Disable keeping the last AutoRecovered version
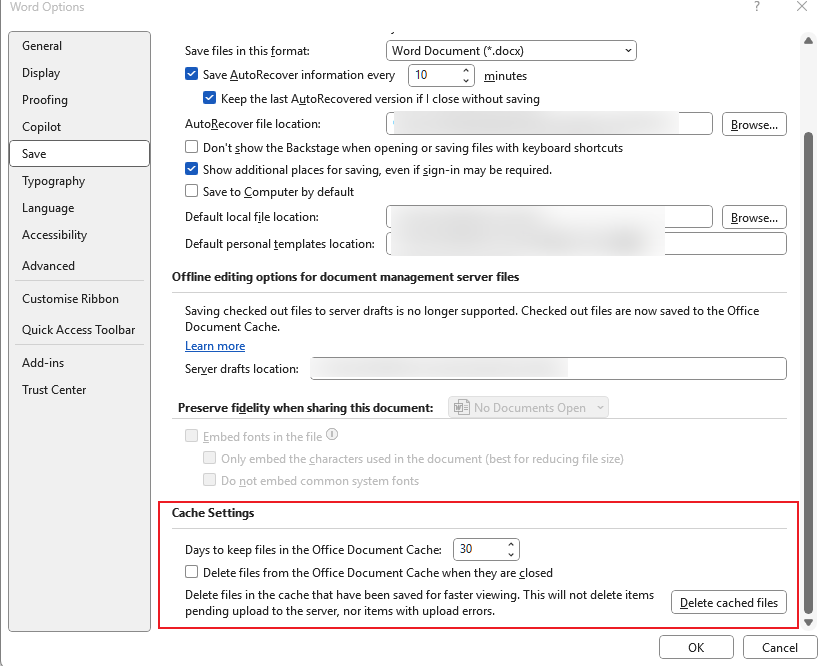Viewport: 823px width, 666px height. pyautogui.click(x=209, y=97)
